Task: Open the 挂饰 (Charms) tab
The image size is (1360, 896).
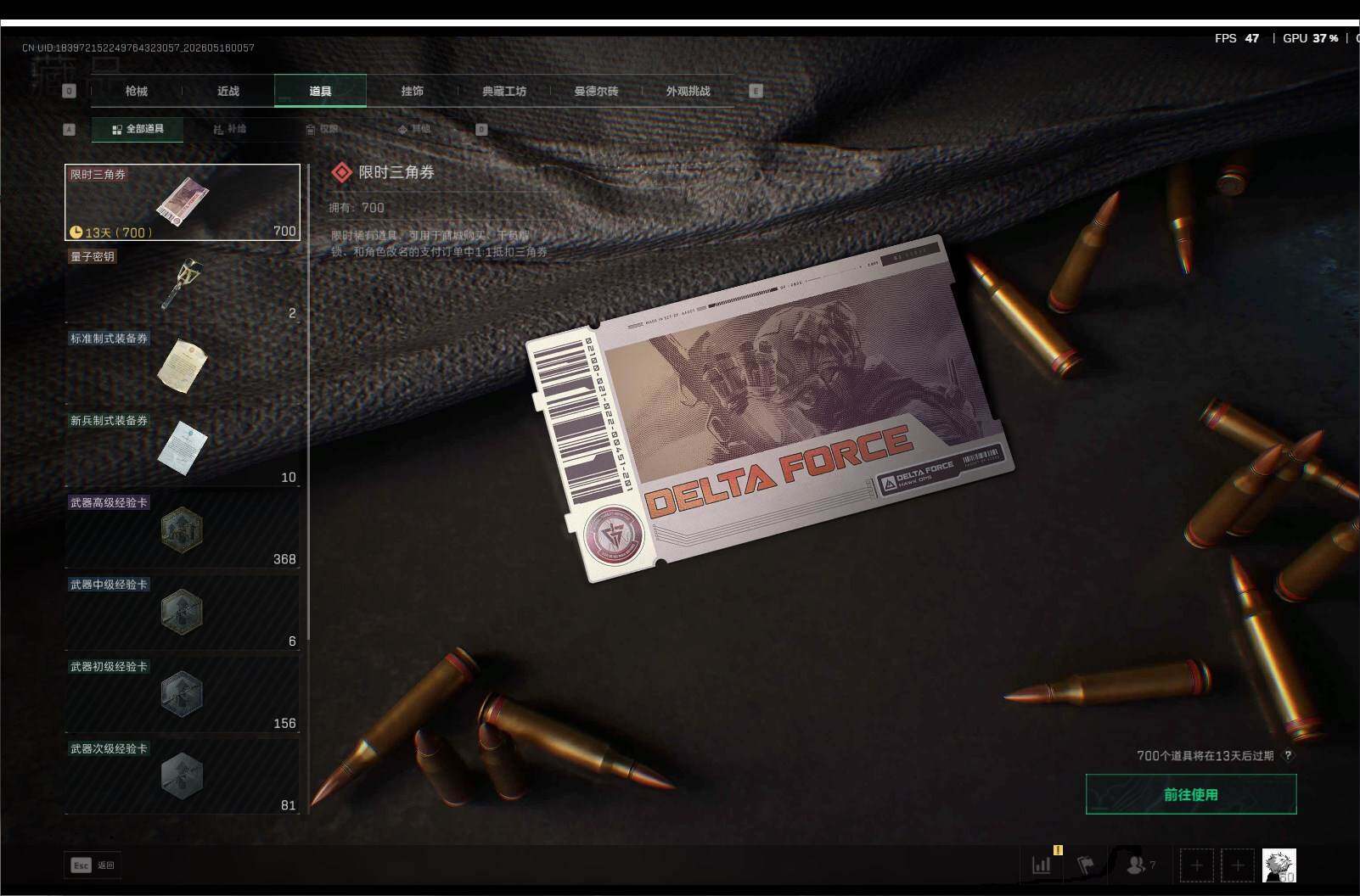Action: (413, 91)
